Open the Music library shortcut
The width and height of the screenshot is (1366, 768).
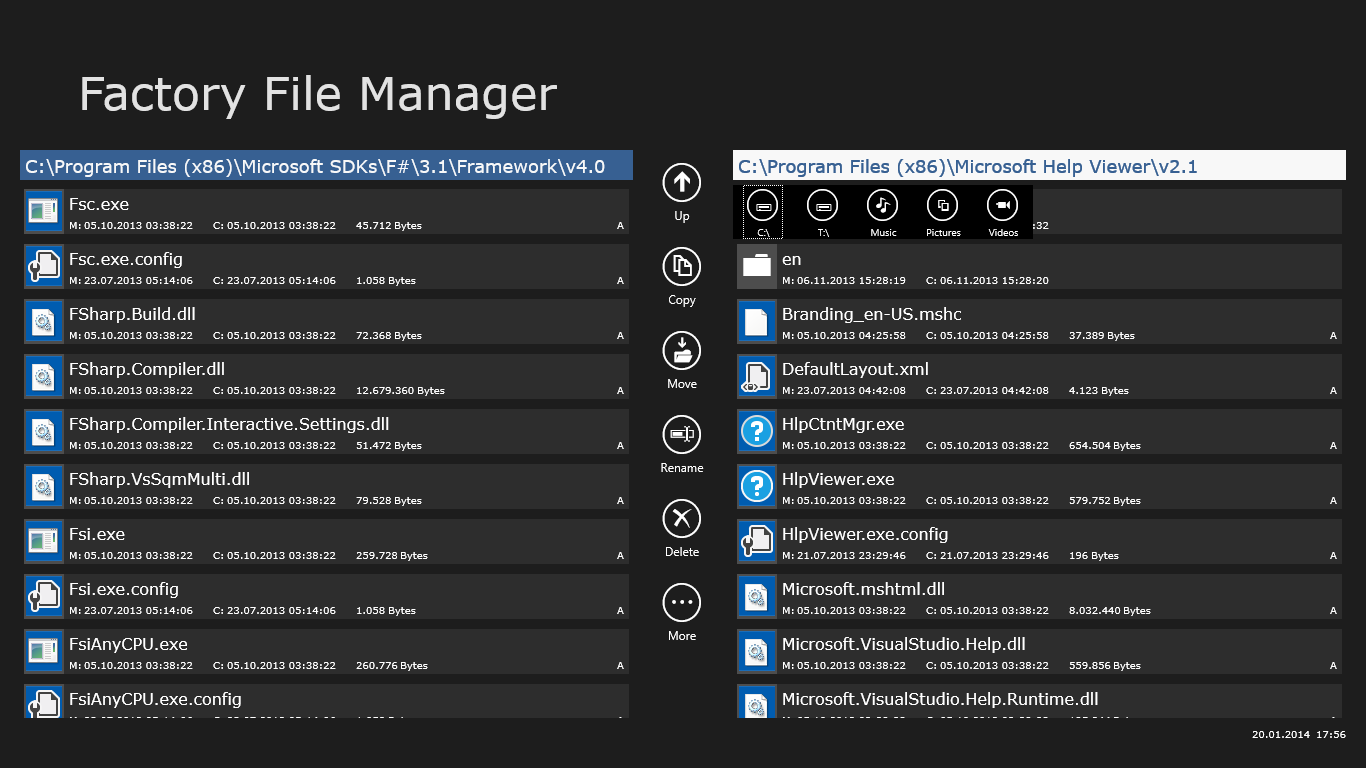tap(882, 206)
